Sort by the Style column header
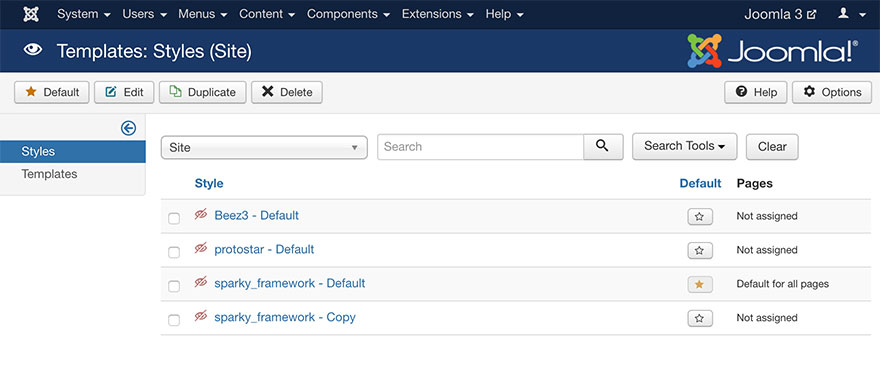 (x=209, y=183)
